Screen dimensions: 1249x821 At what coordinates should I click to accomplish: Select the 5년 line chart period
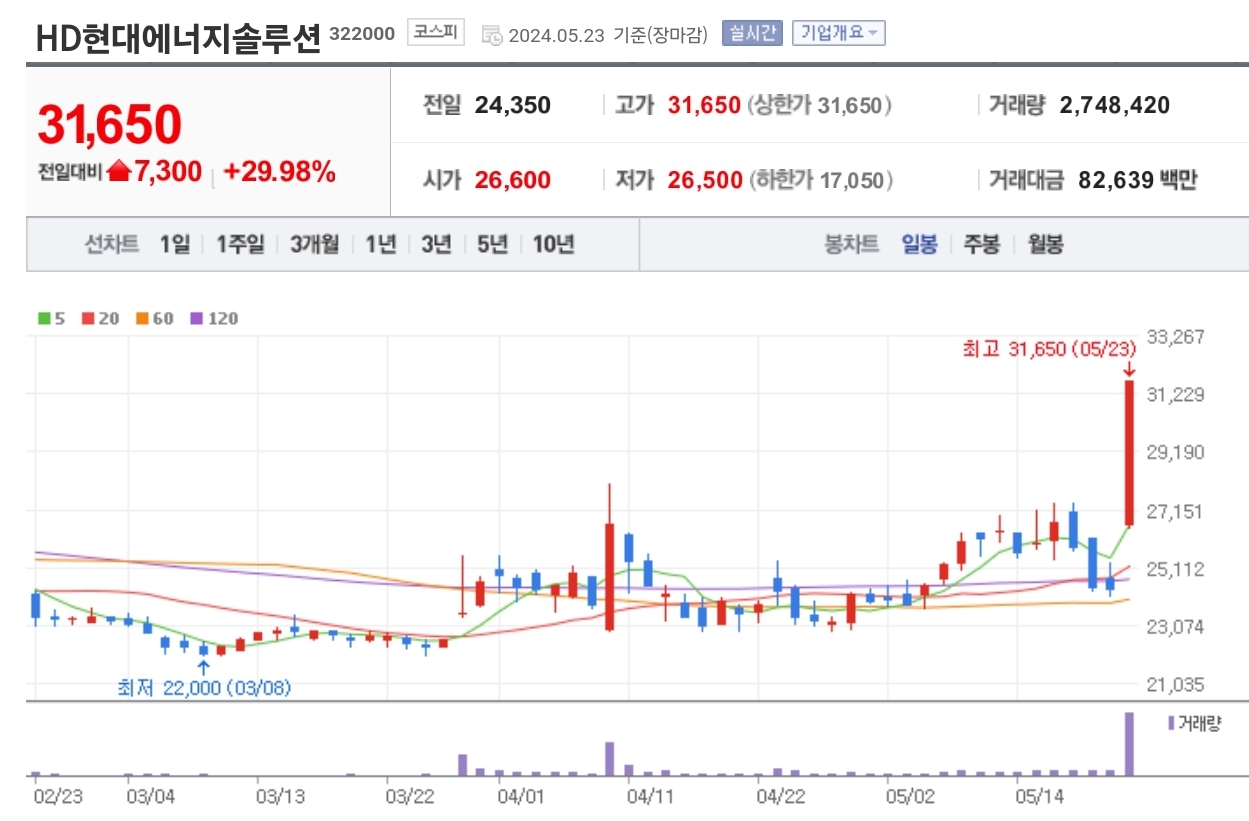[492, 245]
